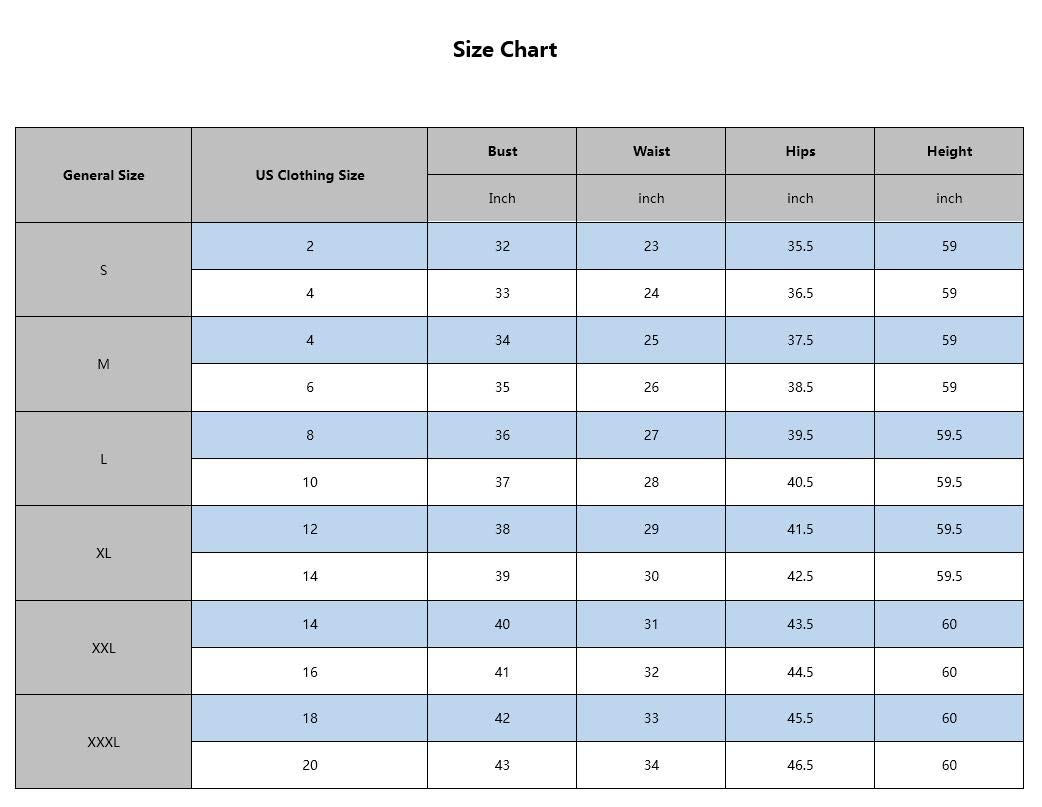
Task: Select the US Clothing Size header
Action: pyautogui.click(x=309, y=175)
